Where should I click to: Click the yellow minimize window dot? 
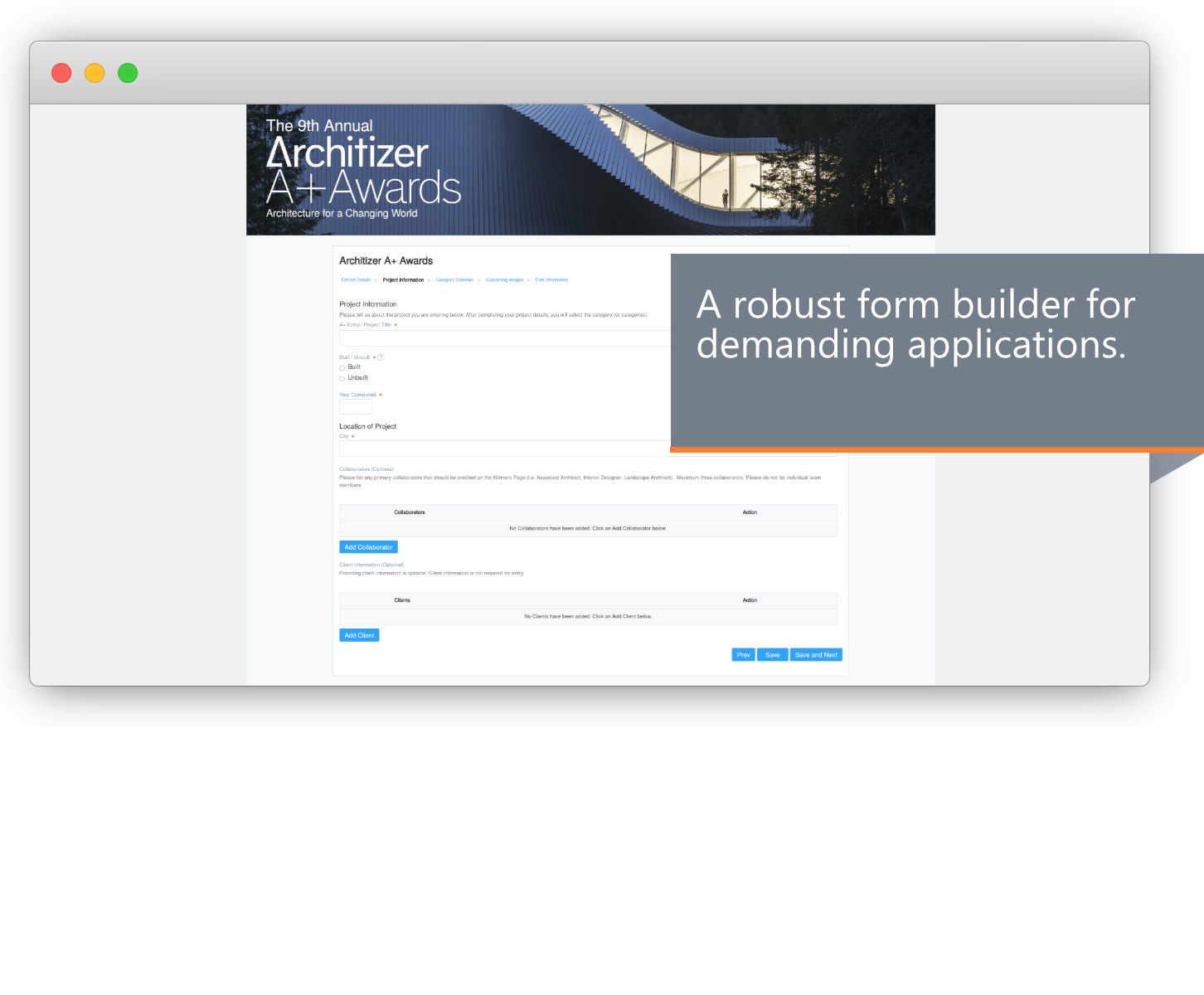coord(95,73)
